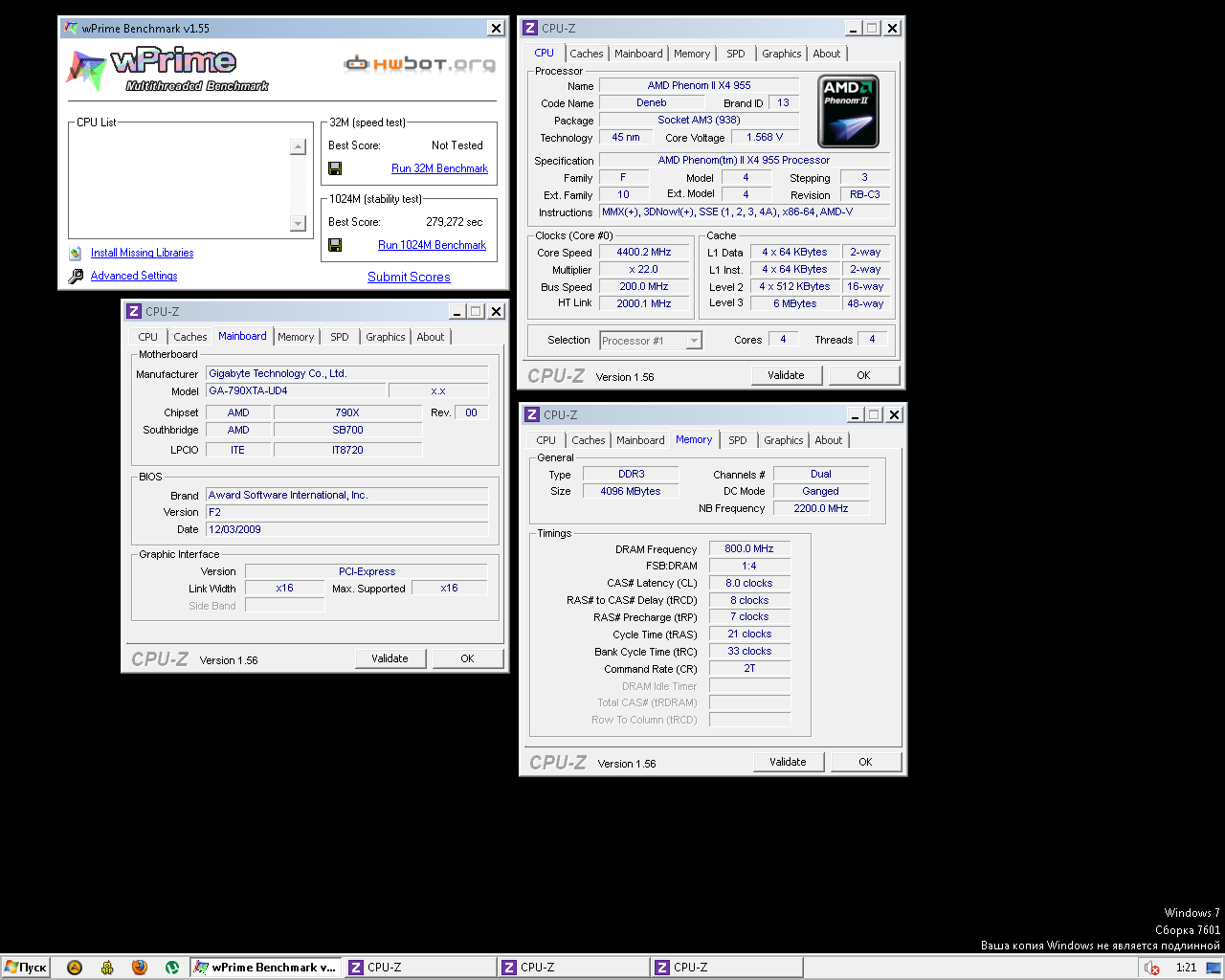Click the 279,272 sec best score
The width and height of the screenshot is (1225, 980).
[x=455, y=222]
